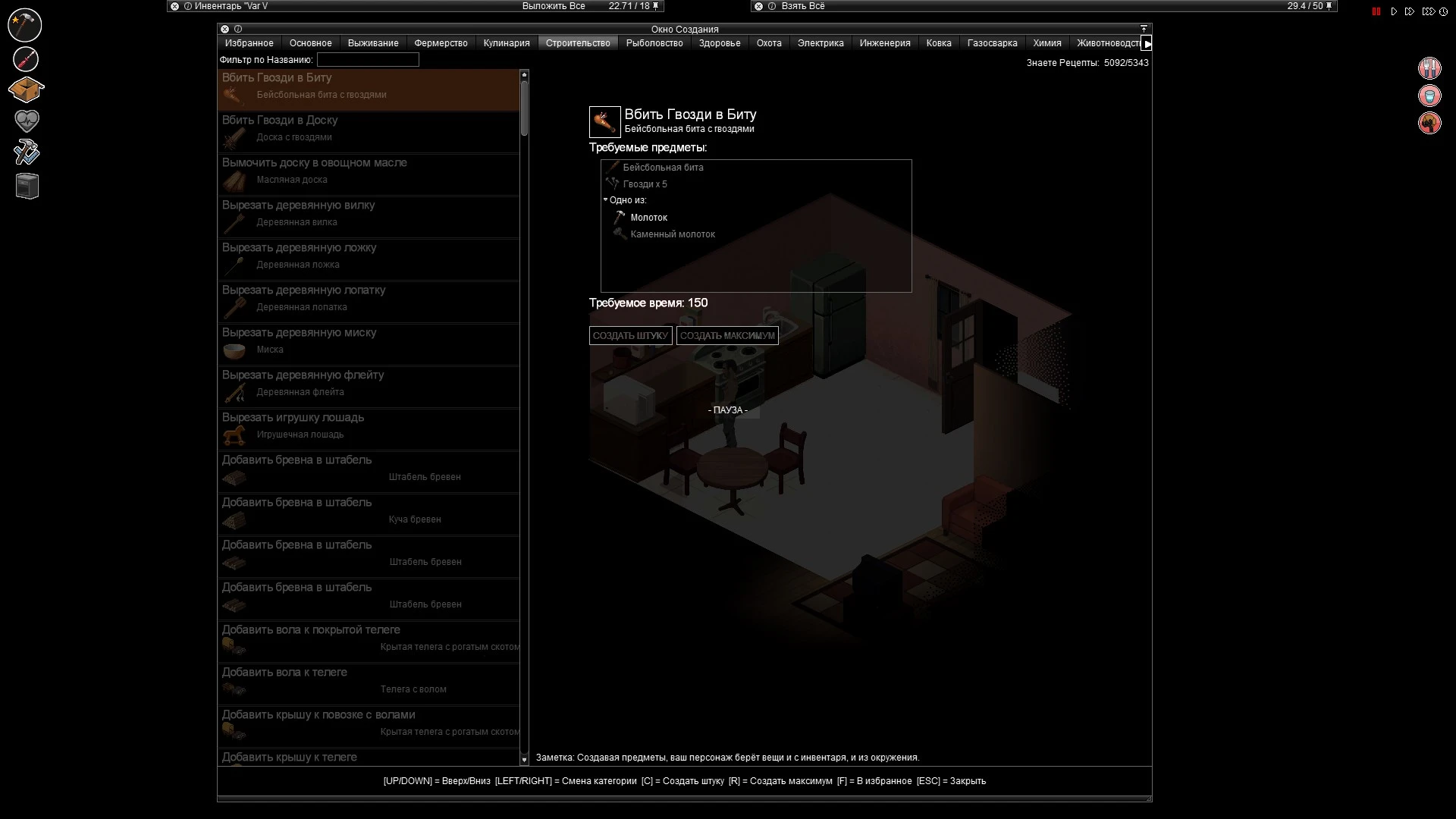
Task: Click the heart health panel icon
Action: pyautogui.click(x=25, y=121)
